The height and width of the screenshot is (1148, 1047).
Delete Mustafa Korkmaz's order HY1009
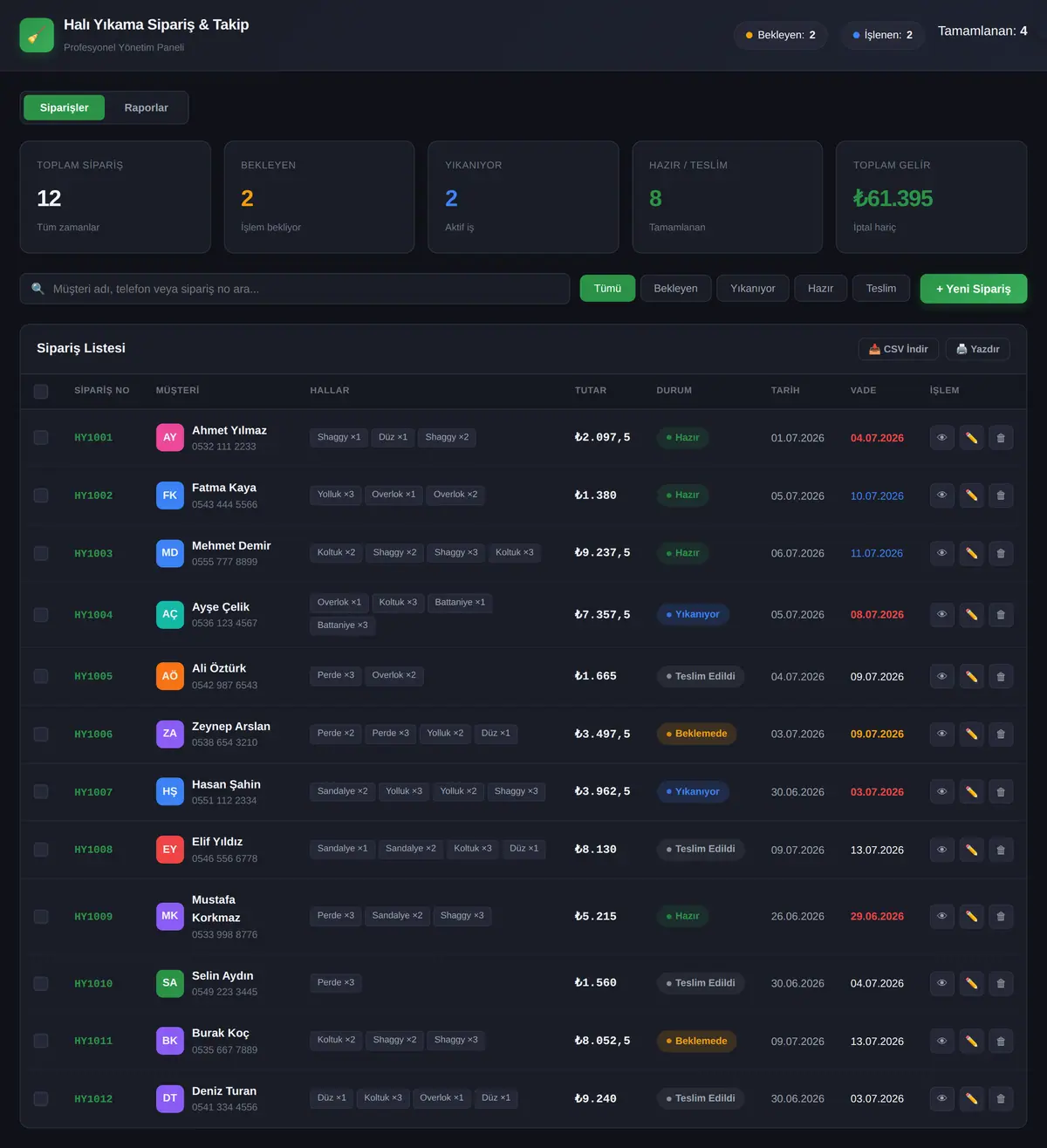tap(1001, 917)
